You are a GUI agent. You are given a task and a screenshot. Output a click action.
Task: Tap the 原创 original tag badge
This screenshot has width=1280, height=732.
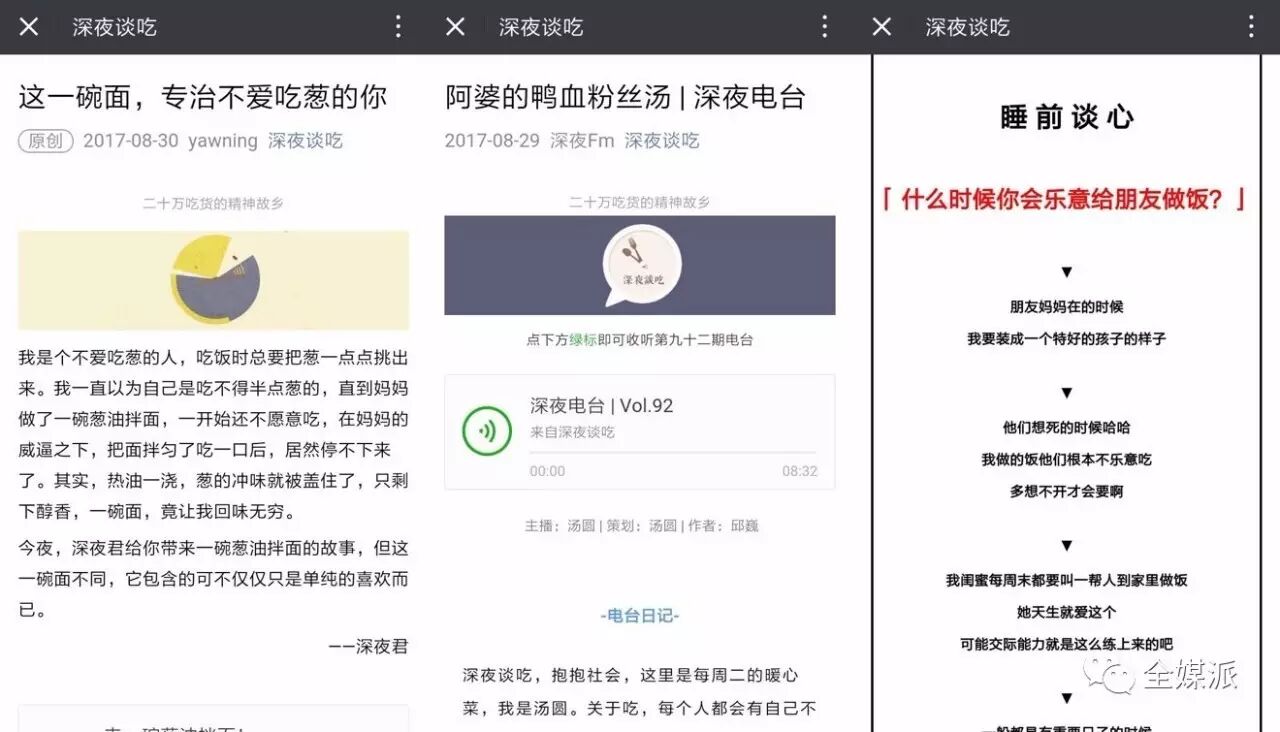(46, 141)
